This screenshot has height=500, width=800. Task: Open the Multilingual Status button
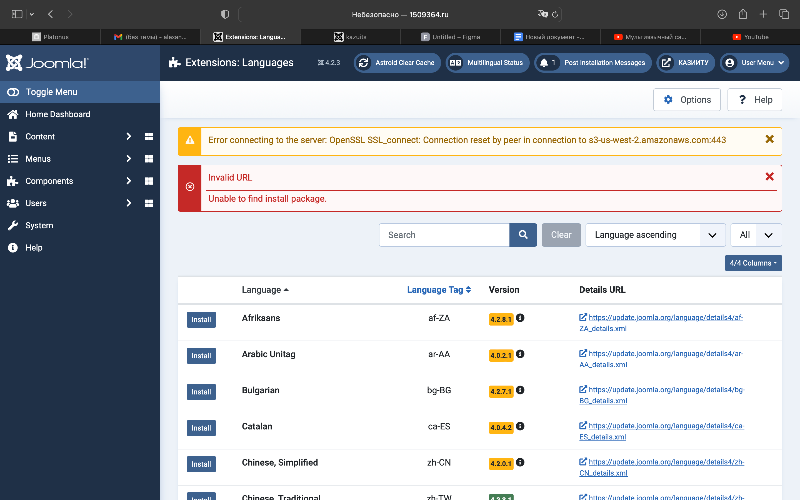tap(487, 63)
